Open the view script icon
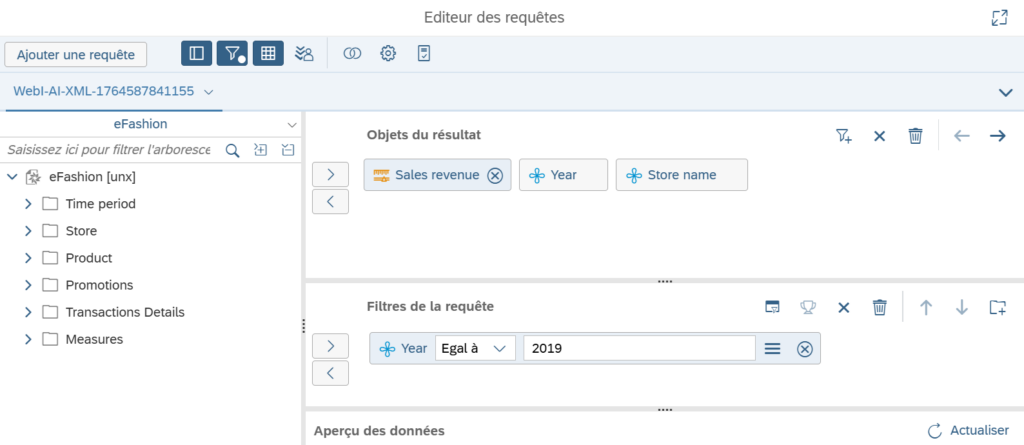Screen dimensions: 1024x445 click(x=424, y=54)
